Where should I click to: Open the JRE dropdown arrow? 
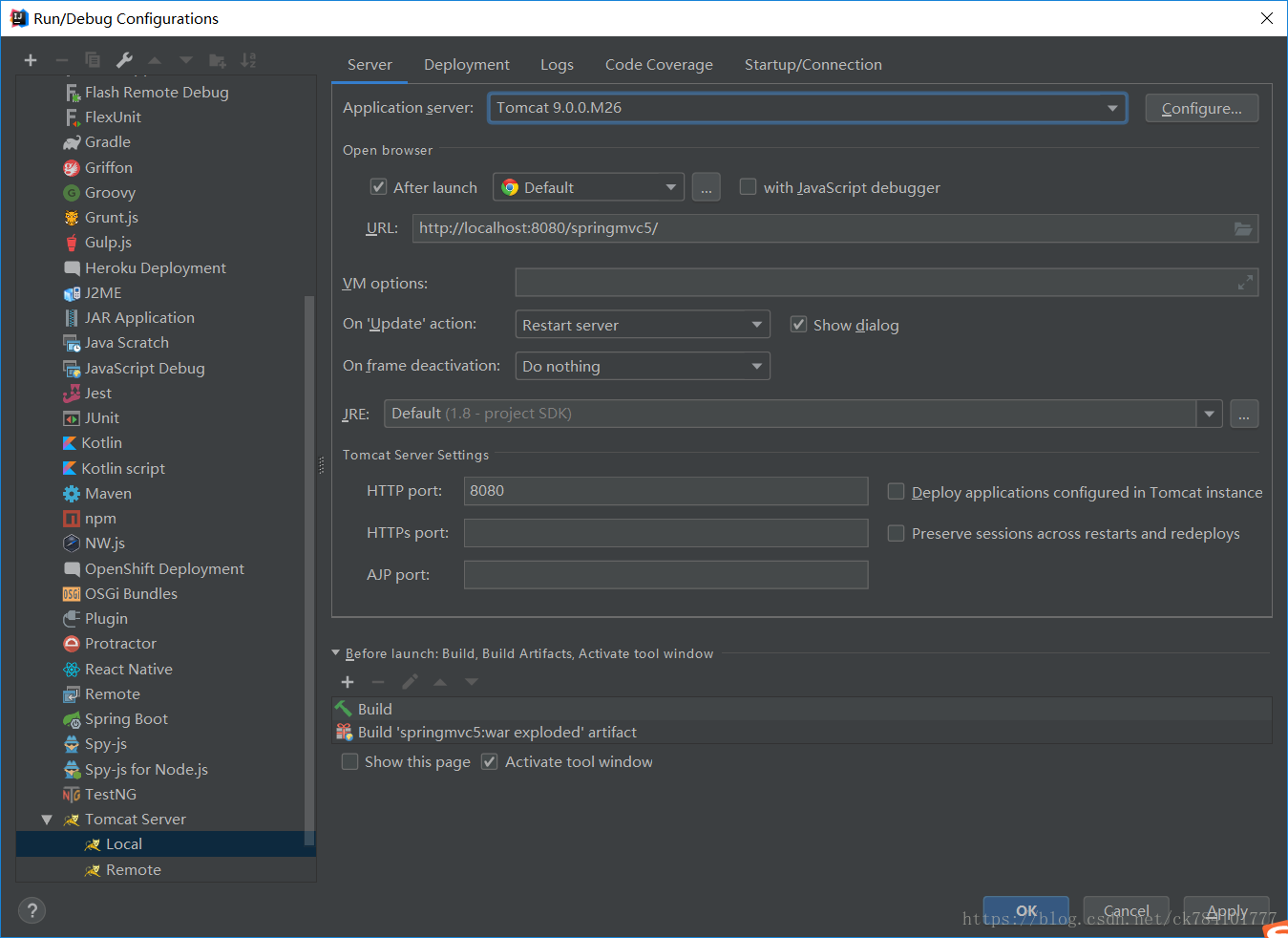[1209, 414]
